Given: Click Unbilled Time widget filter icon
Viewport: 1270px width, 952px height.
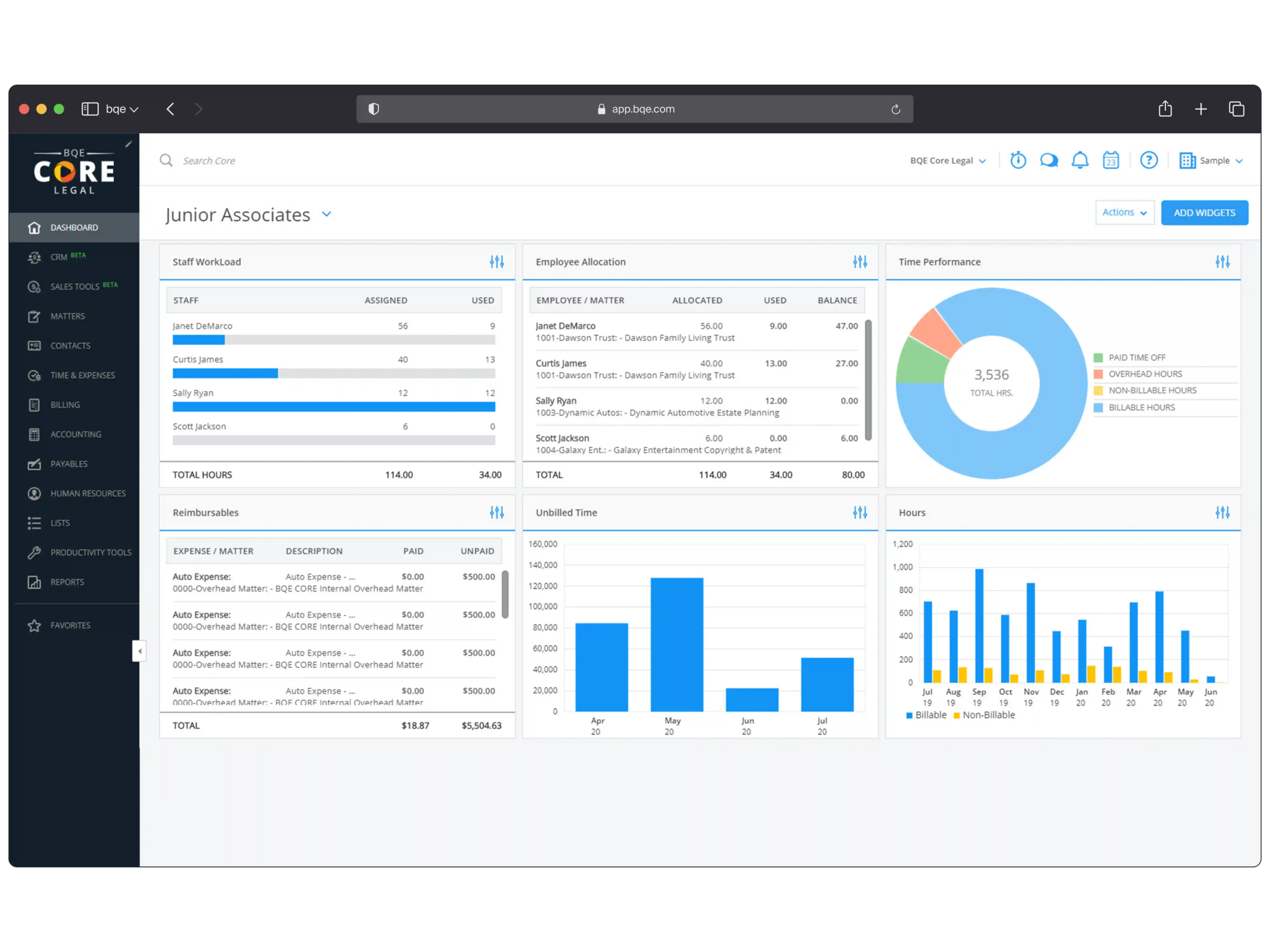Looking at the screenshot, I should [x=859, y=512].
